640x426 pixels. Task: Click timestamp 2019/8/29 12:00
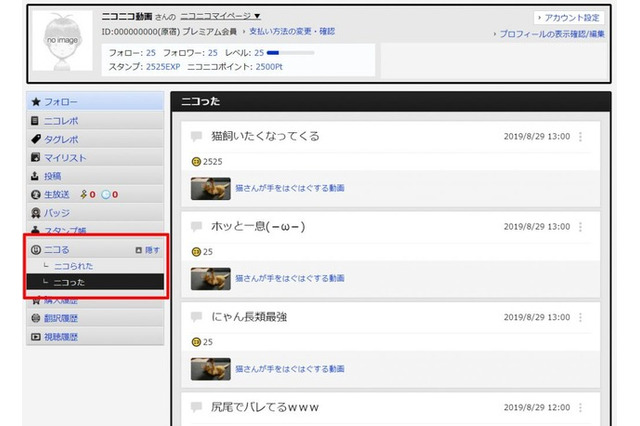(537, 407)
